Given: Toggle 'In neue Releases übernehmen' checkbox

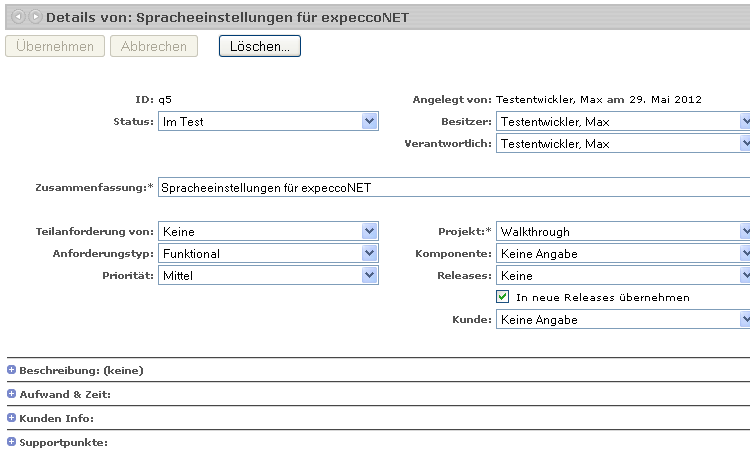Looking at the screenshot, I should pos(504,297).
